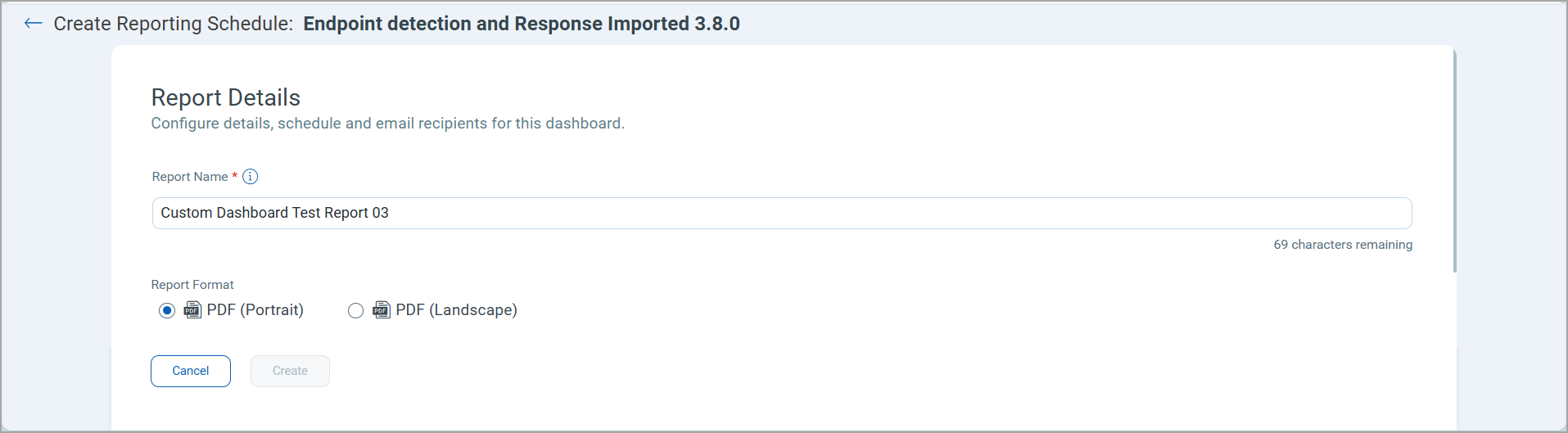Click the "69 characters remaining" counter text
This screenshot has height=433, width=1568.
(1342, 245)
